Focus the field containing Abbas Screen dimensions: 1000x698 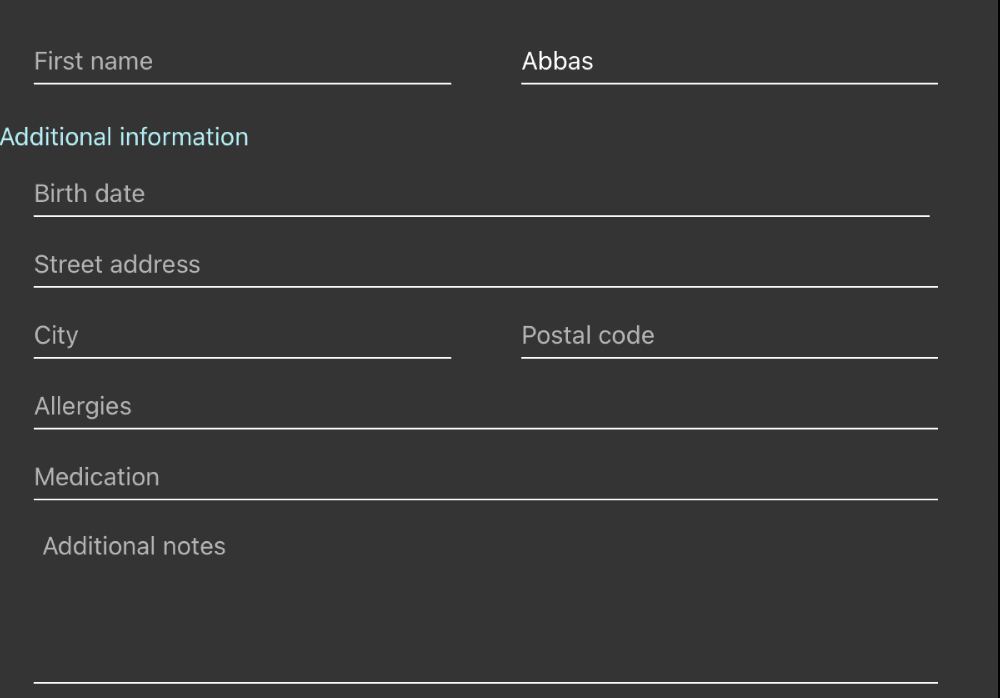tap(729, 61)
